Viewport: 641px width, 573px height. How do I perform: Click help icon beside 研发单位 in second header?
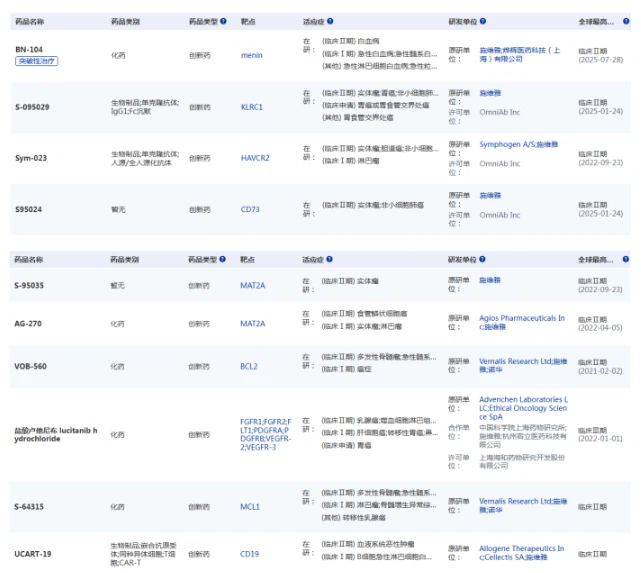click(x=484, y=259)
